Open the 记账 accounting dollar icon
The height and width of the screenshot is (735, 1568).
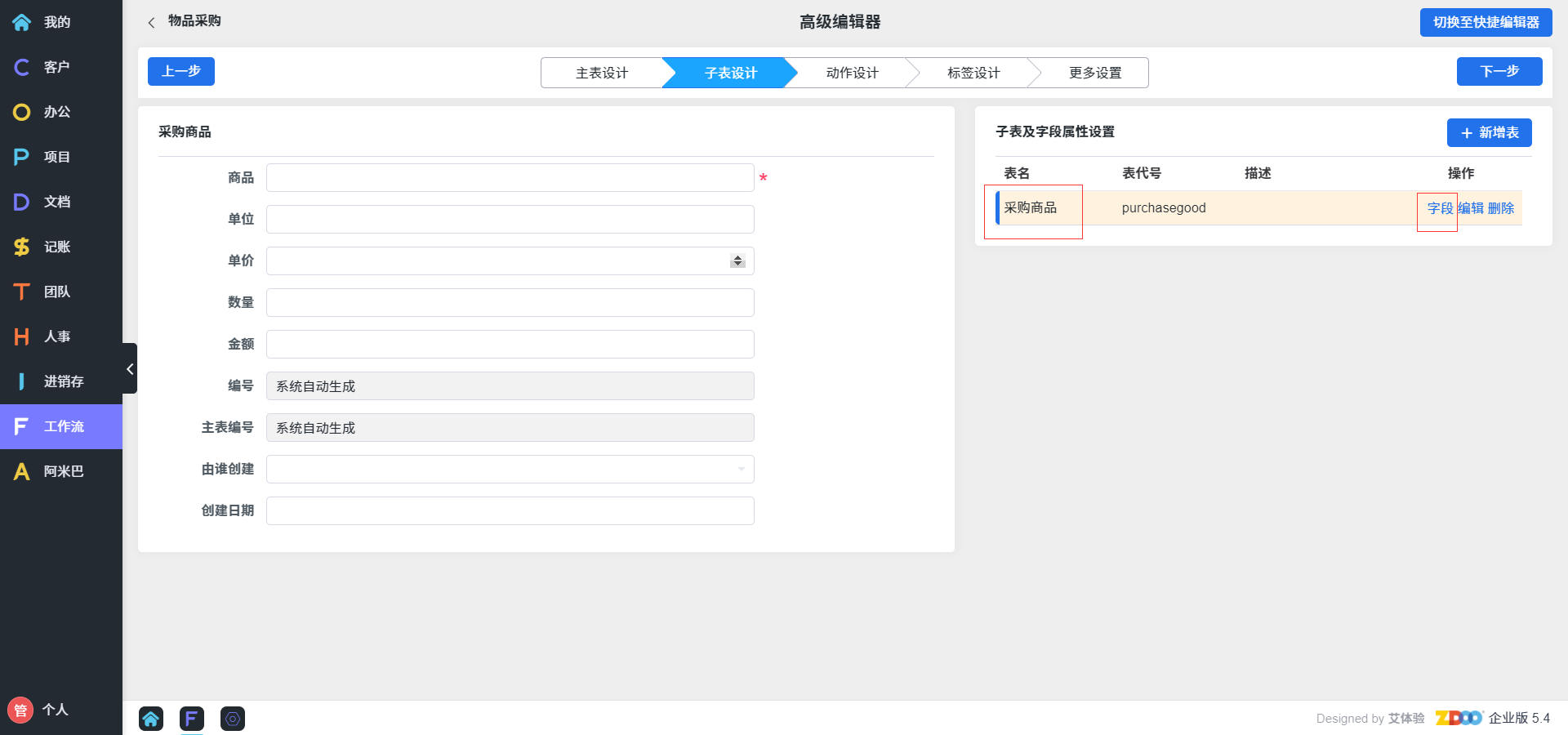tap(22, 247)
